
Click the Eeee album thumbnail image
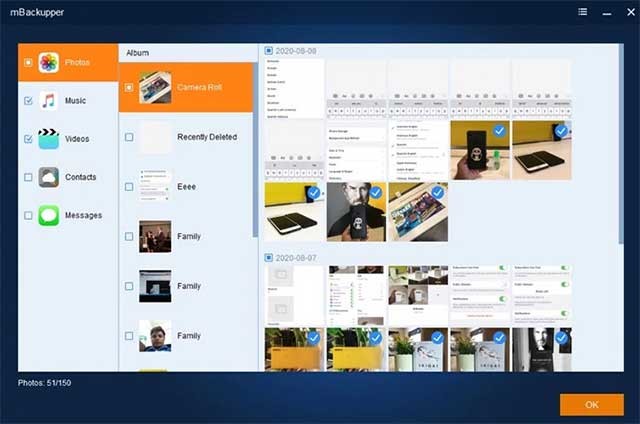[x=155, y=186]
